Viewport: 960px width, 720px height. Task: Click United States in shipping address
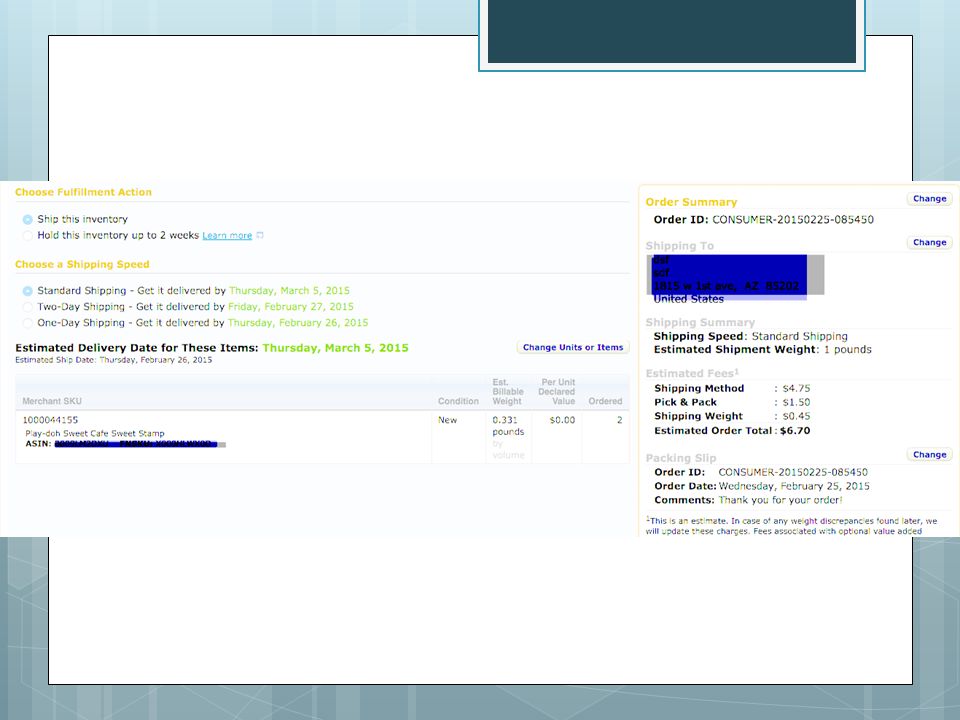pyautogui.click(x=688, y=299)
